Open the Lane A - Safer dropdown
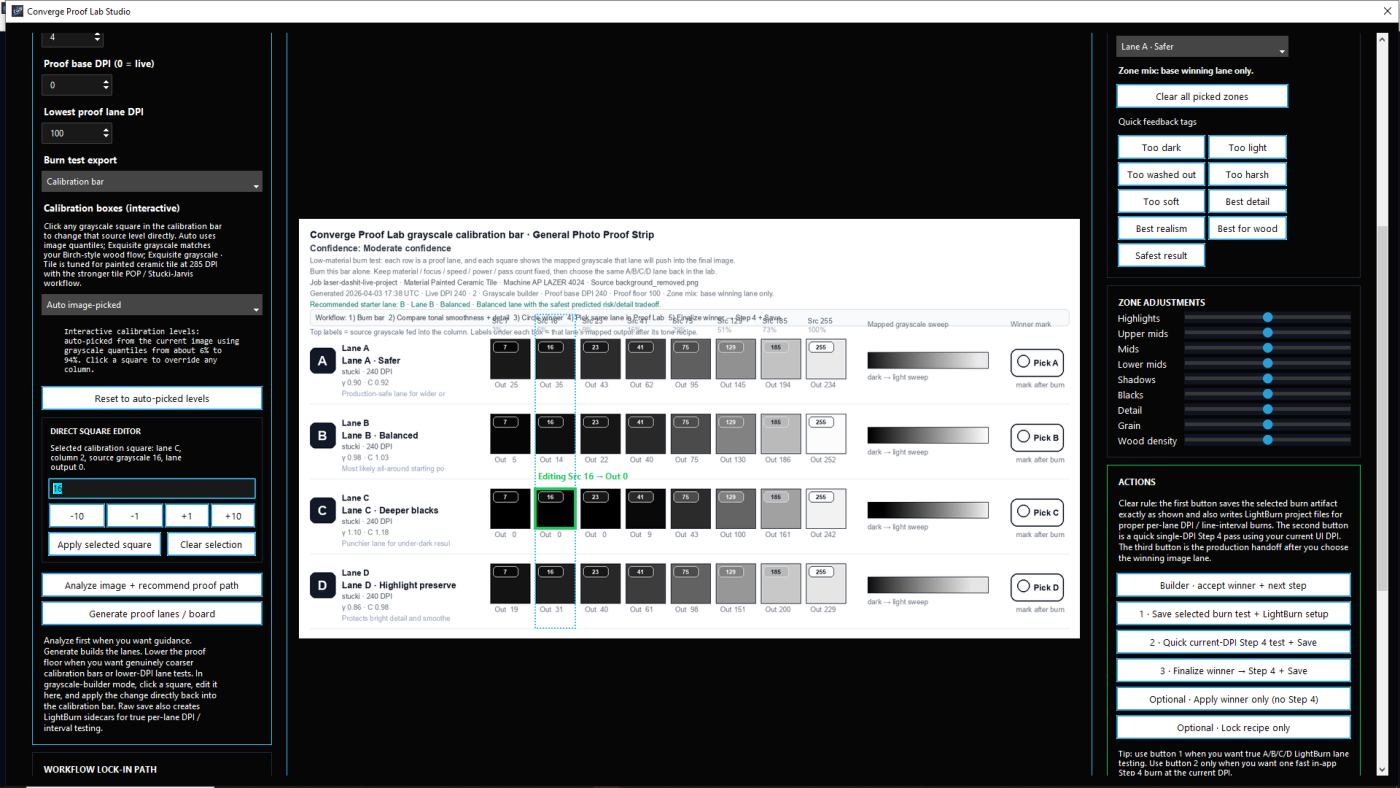Image resolution: width=1400 pixels, height=788 pixels. (1201, 47)
